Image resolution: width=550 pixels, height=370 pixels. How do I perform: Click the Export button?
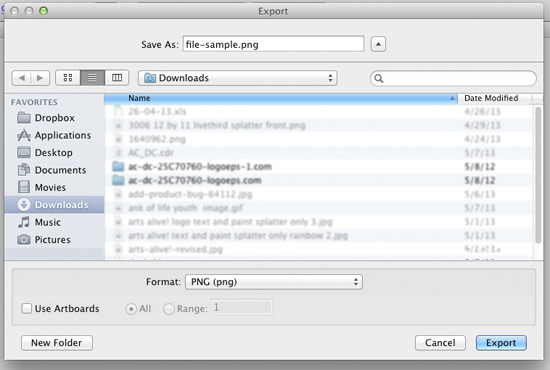pos(501,343)
